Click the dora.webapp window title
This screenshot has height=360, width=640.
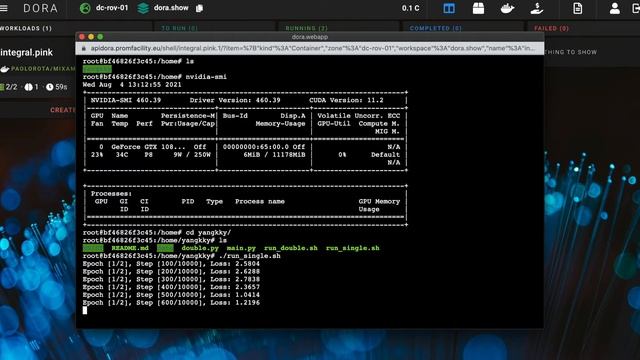(310, 37)
